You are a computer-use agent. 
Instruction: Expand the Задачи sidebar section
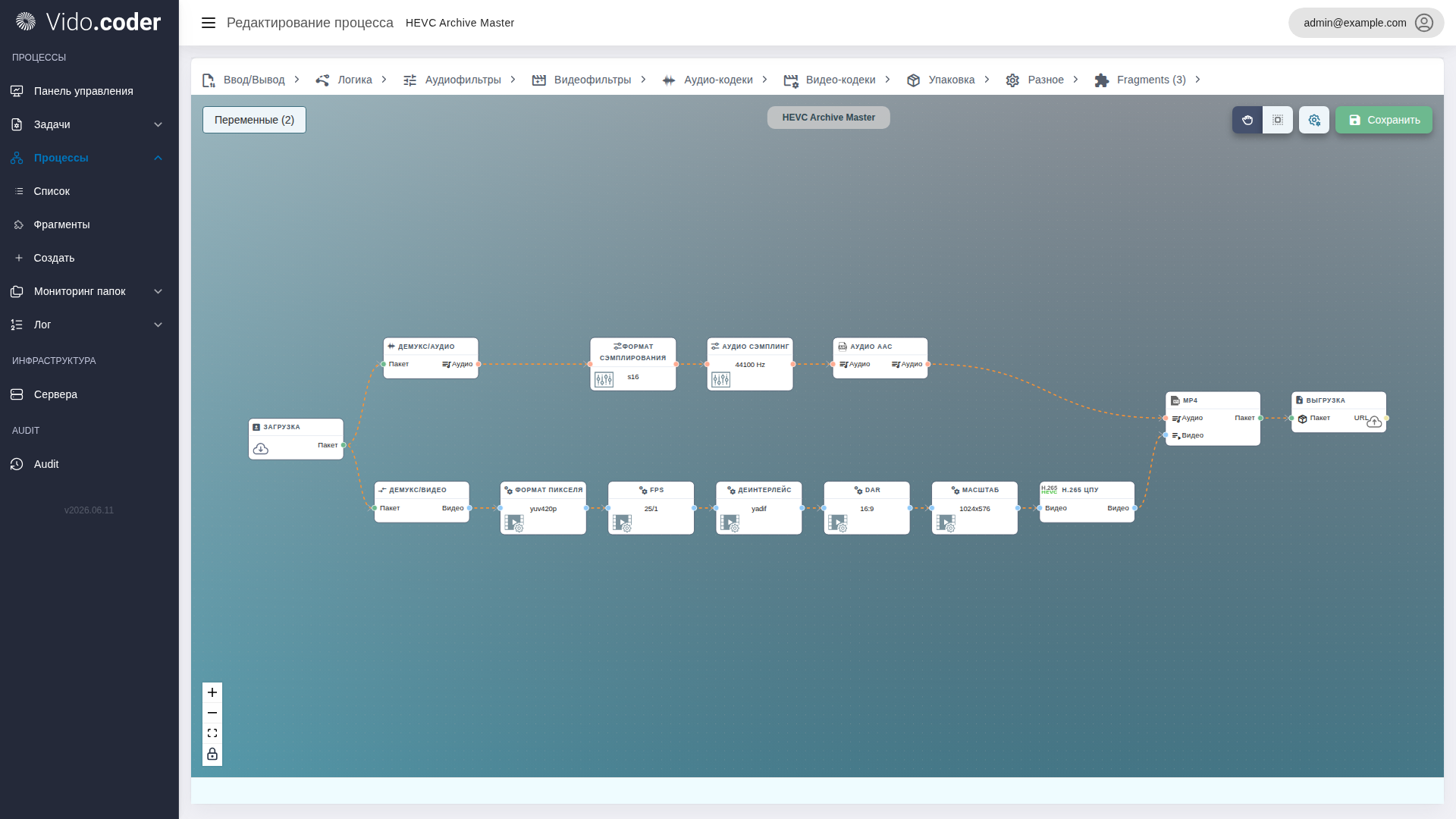[x=89, y=124]
